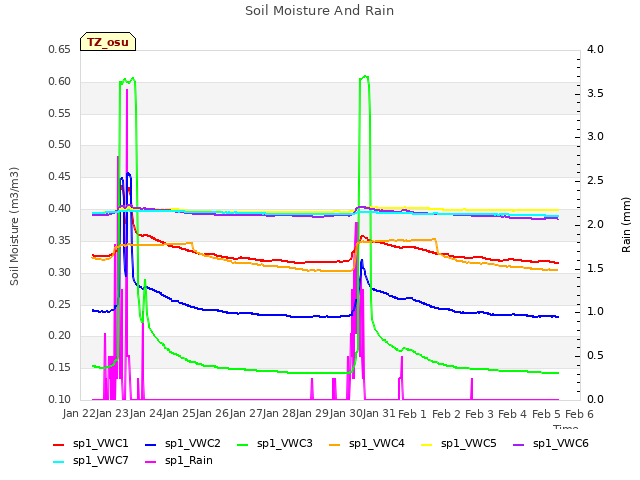
Task: Click the Soil Moisture (m3/m3) axis label
Action: pos(14,226)
